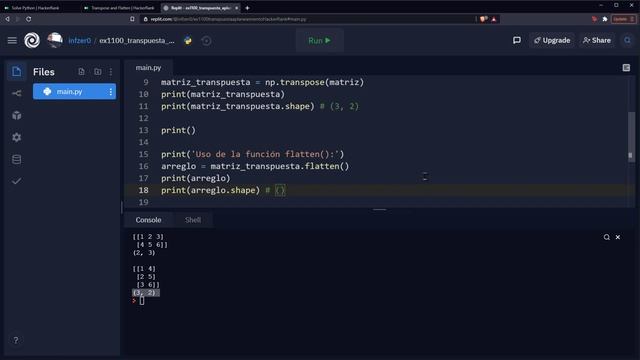Switch to the Shell tab
The height and width of the screenshot is (360, 640).
[193, 220]
